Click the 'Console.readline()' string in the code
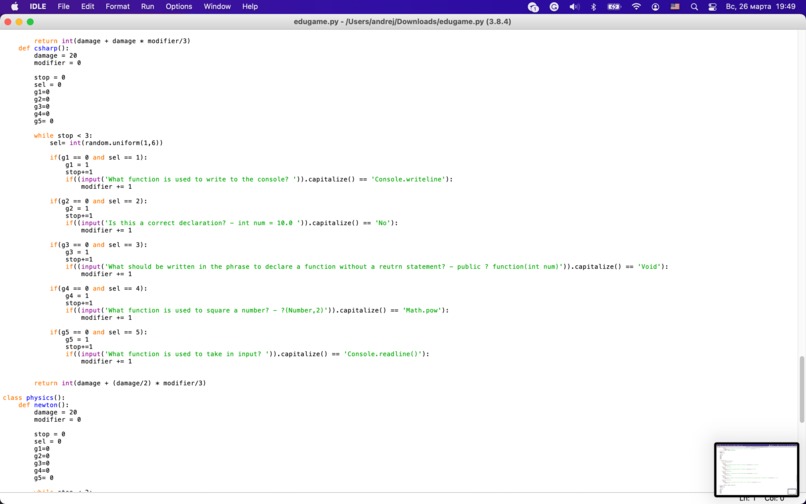806x504 pixels. [x=382, y=354]
